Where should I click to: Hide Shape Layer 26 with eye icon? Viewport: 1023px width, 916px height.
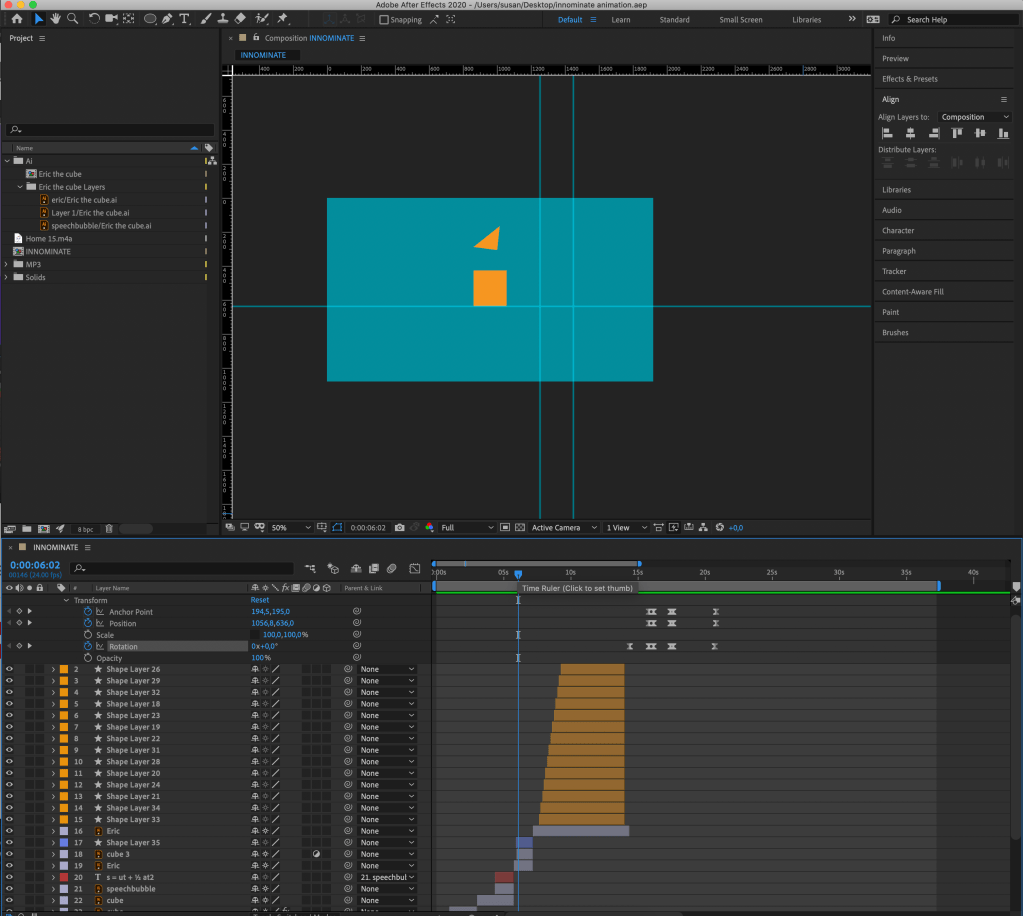(x=9, y=670)
